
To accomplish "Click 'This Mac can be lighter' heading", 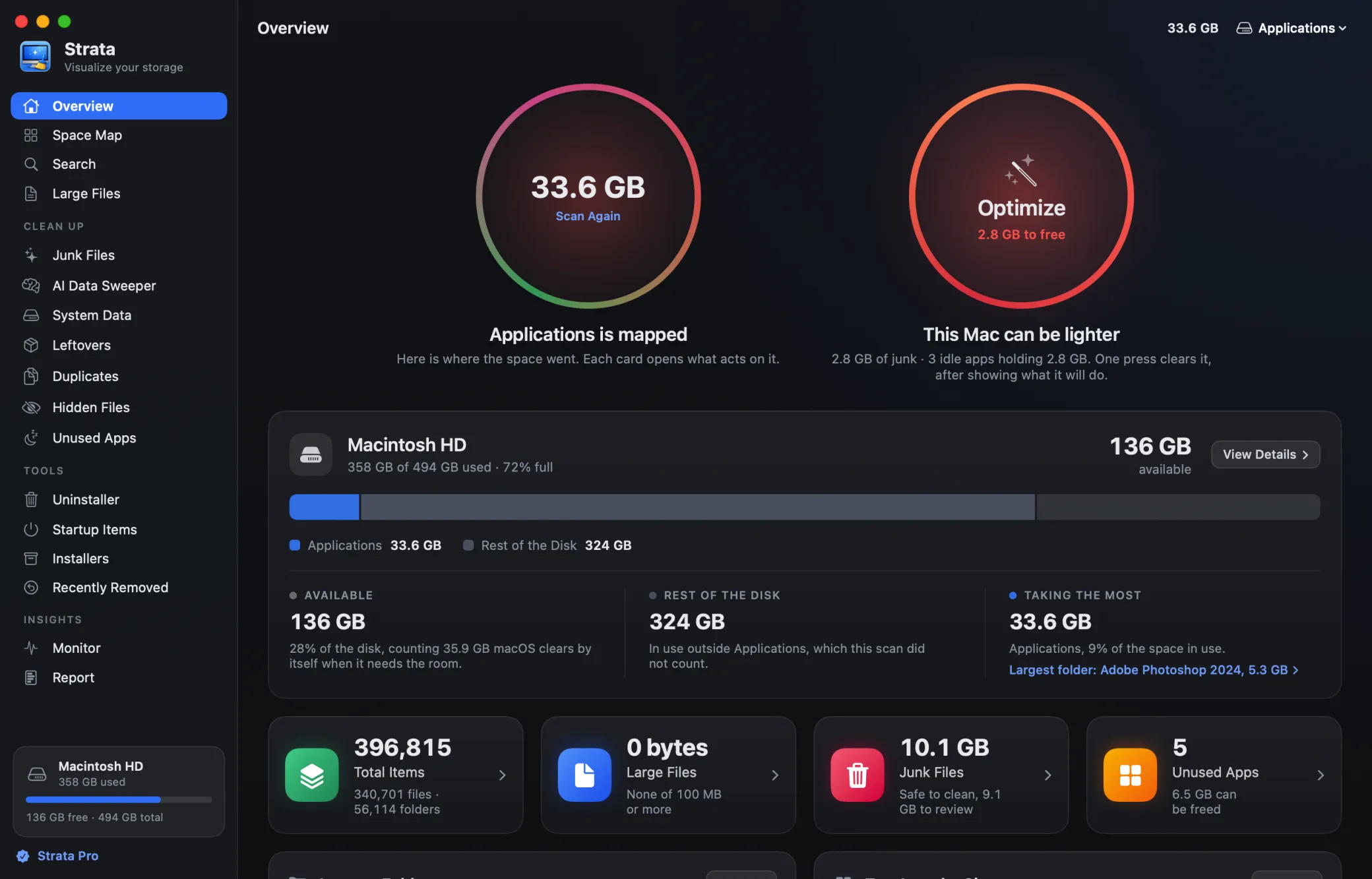I will tap(1021, 335).
